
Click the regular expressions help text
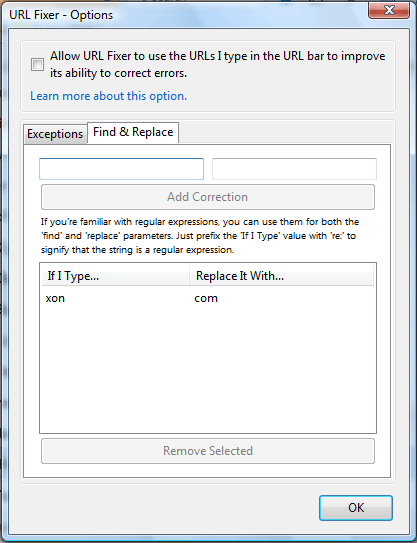[200, 235]
